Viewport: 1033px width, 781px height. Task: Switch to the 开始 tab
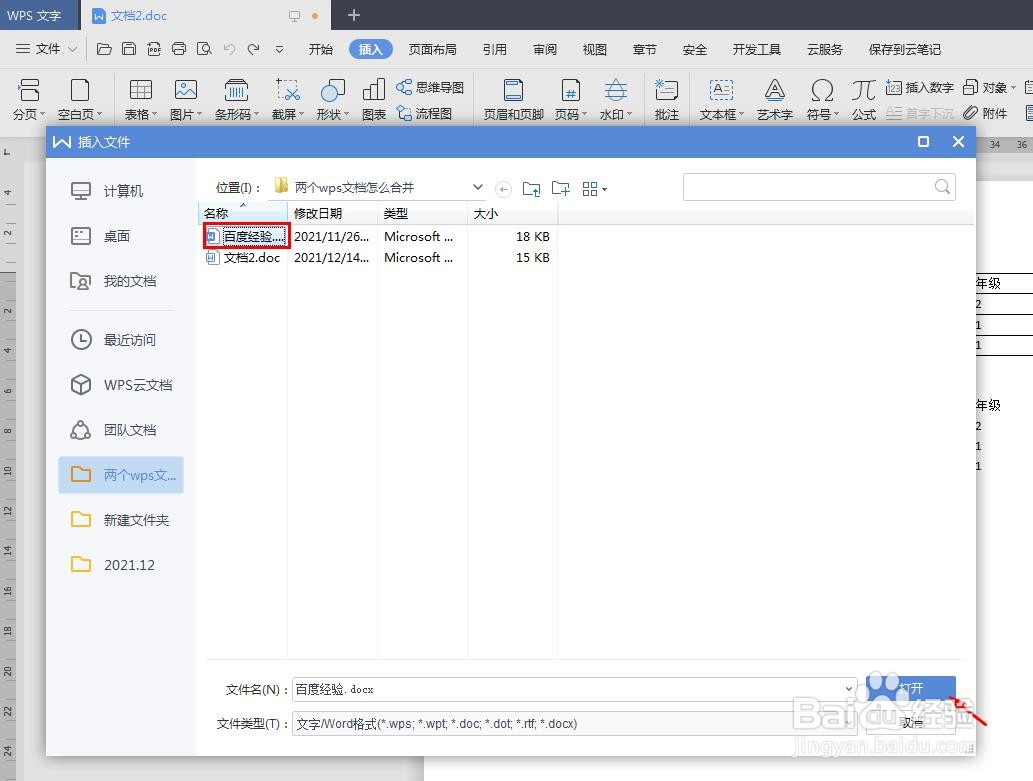click(321, 49)
